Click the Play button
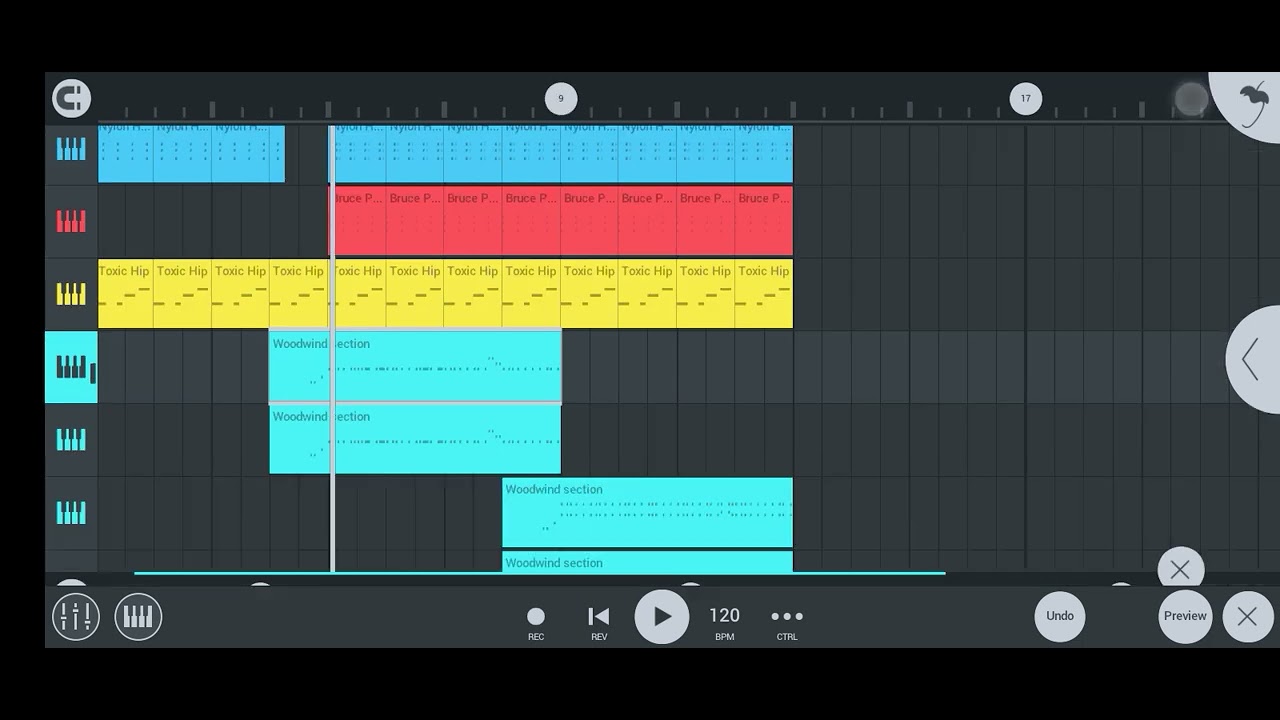The width and height of the screenshot is (1280, 720). point(662,616)
